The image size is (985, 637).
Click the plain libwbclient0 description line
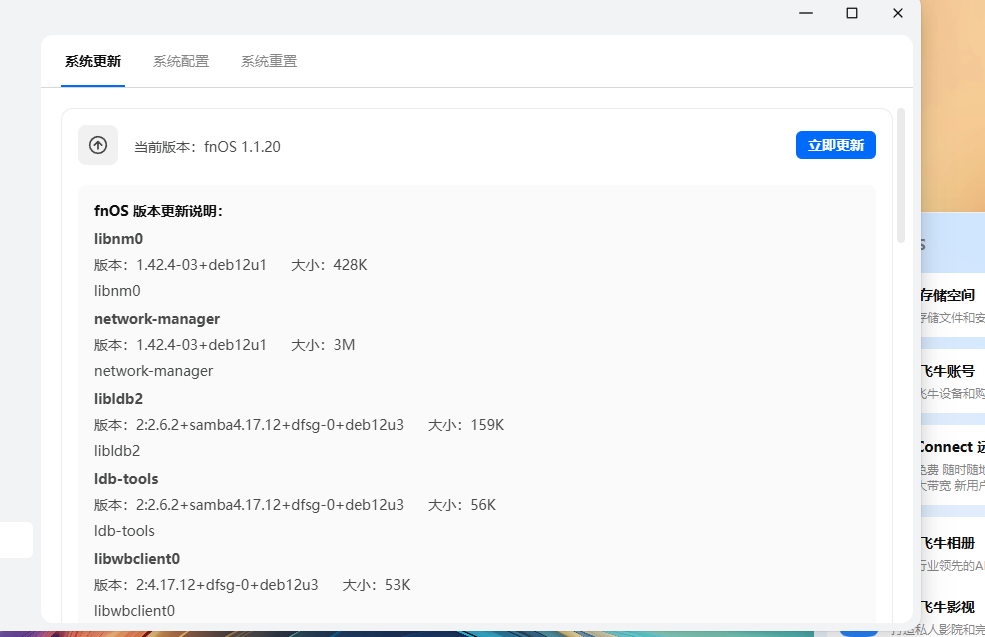pos(134,611)
